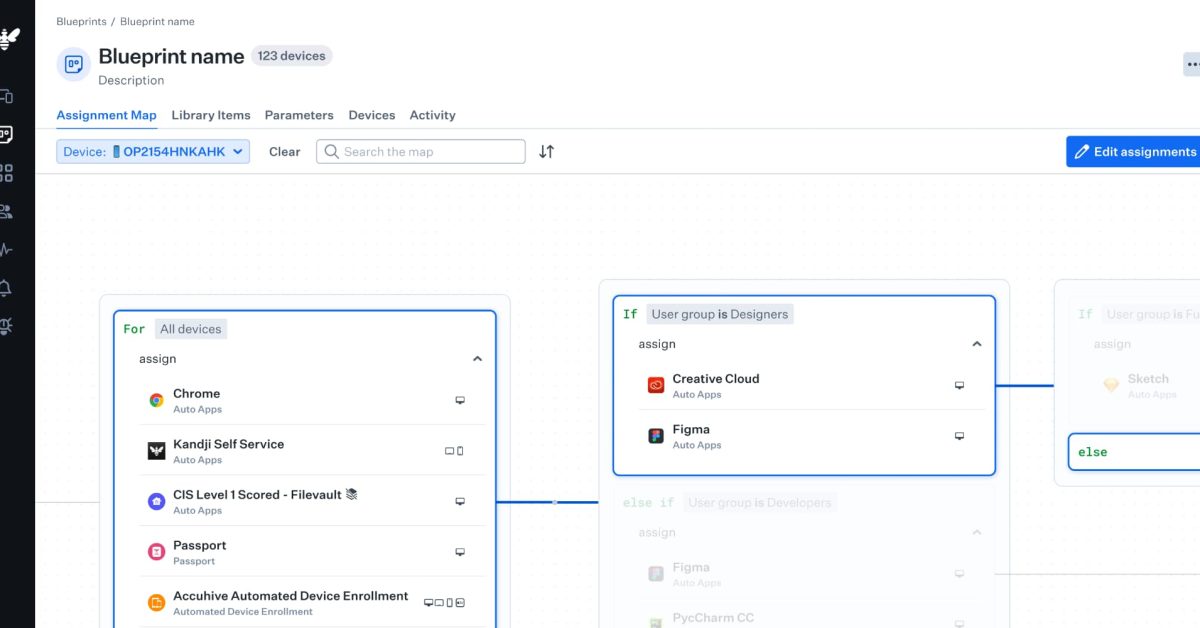The width and height of the screenshot is (1200, 628).
Task: Click the sort arrows icon next to search
Action: click(546, 152)
